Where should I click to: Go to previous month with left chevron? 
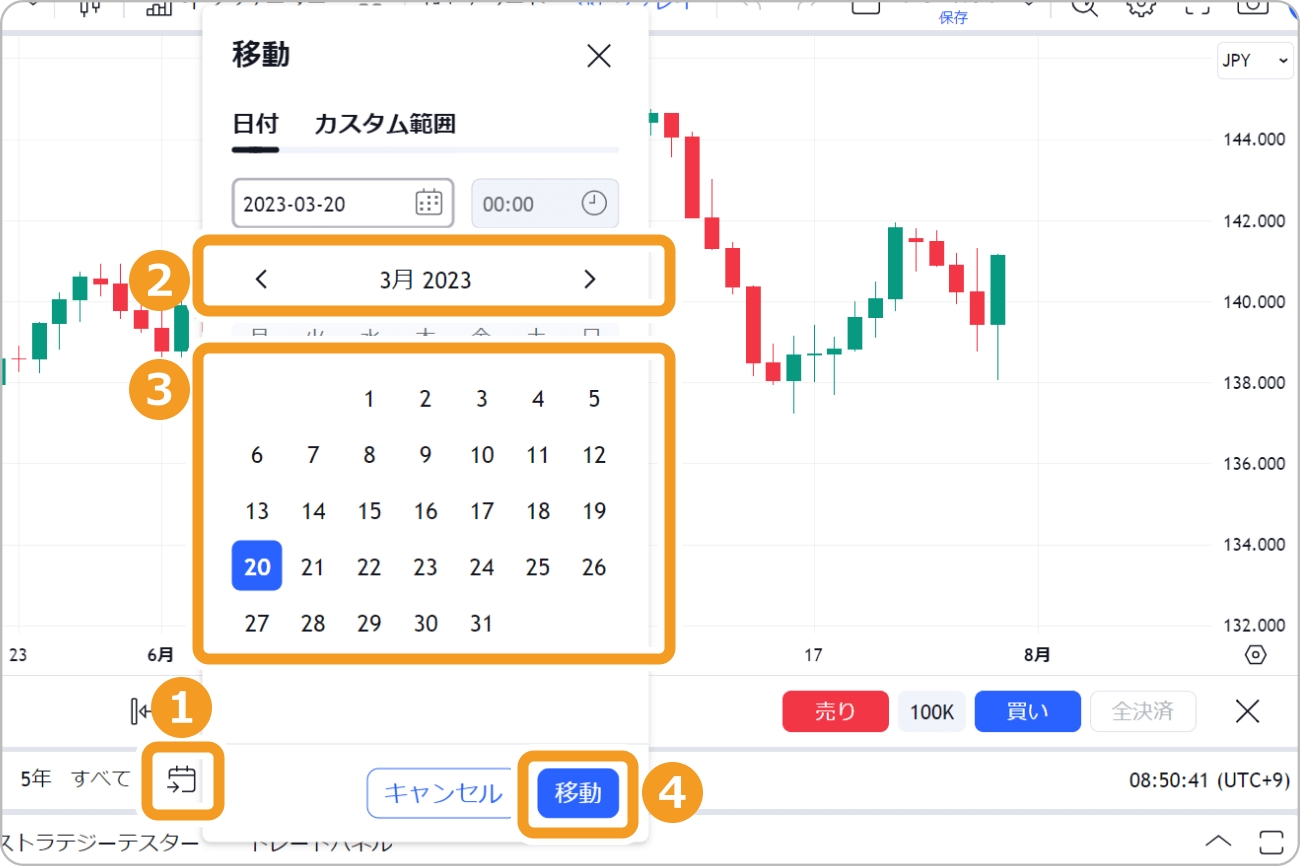[x=261, y=279]
